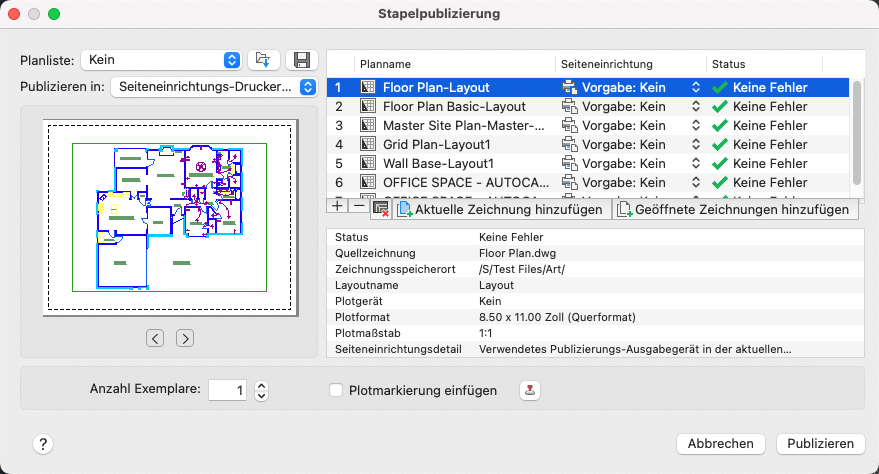Open page setup dropdown for Floor Plan Basic-Layout
This screenshot has height=474, width=879.
pos(696,106)
